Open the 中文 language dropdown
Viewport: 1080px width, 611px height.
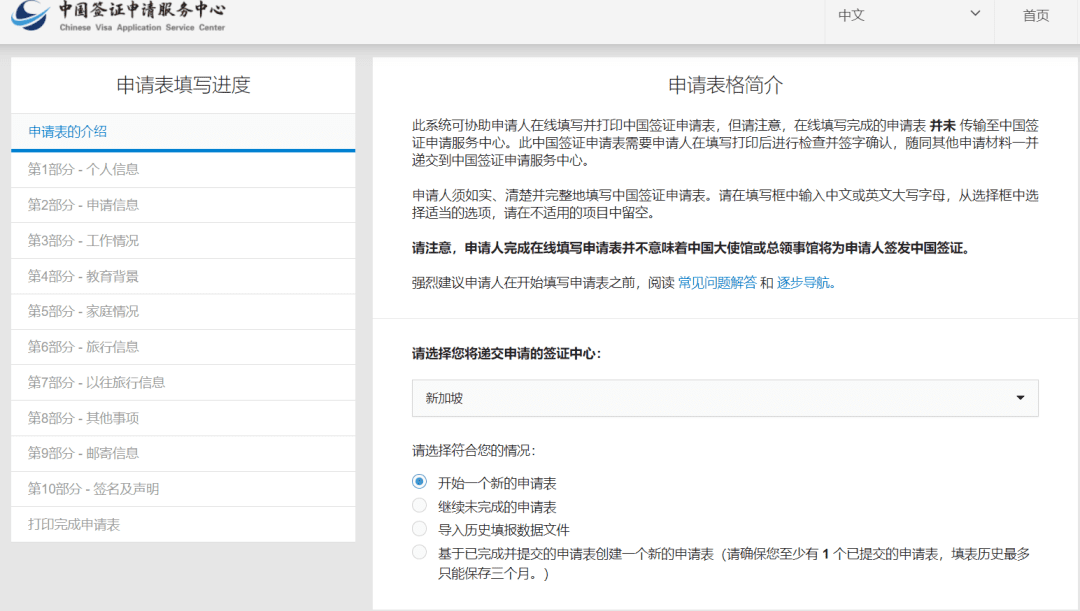(x=908, y=16)
